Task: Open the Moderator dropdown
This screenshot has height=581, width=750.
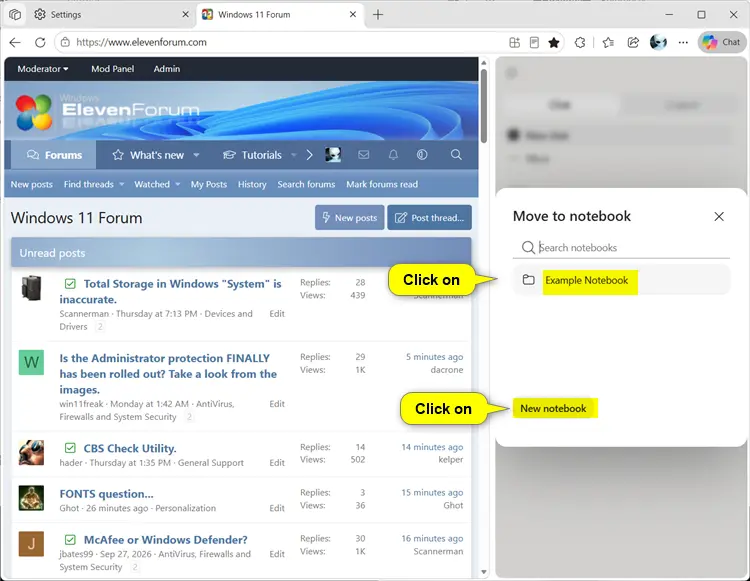Action: pos(43,69)
